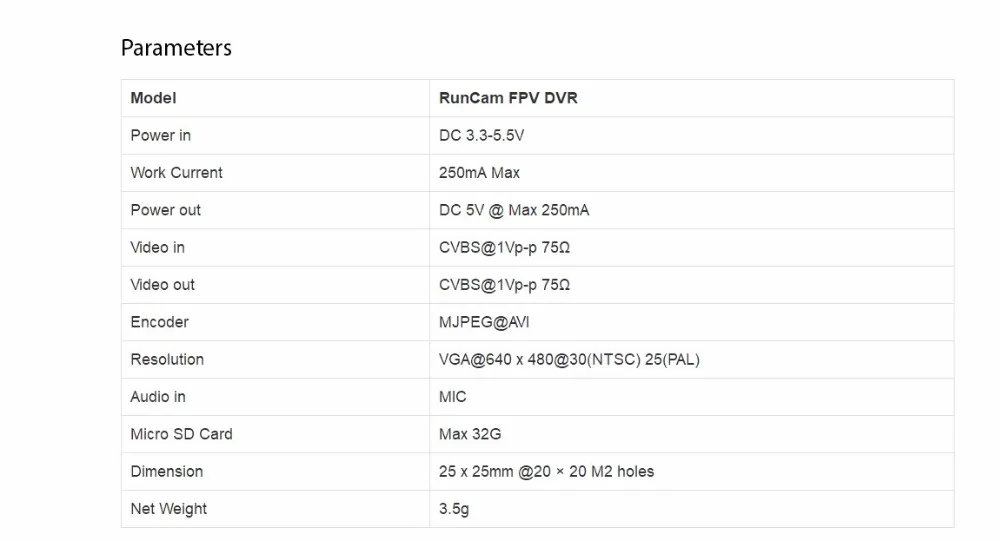Click the Max 32G Micro SD value
Image resolution: width=1000 pixels, height=541 pixels.
(470, 434)
